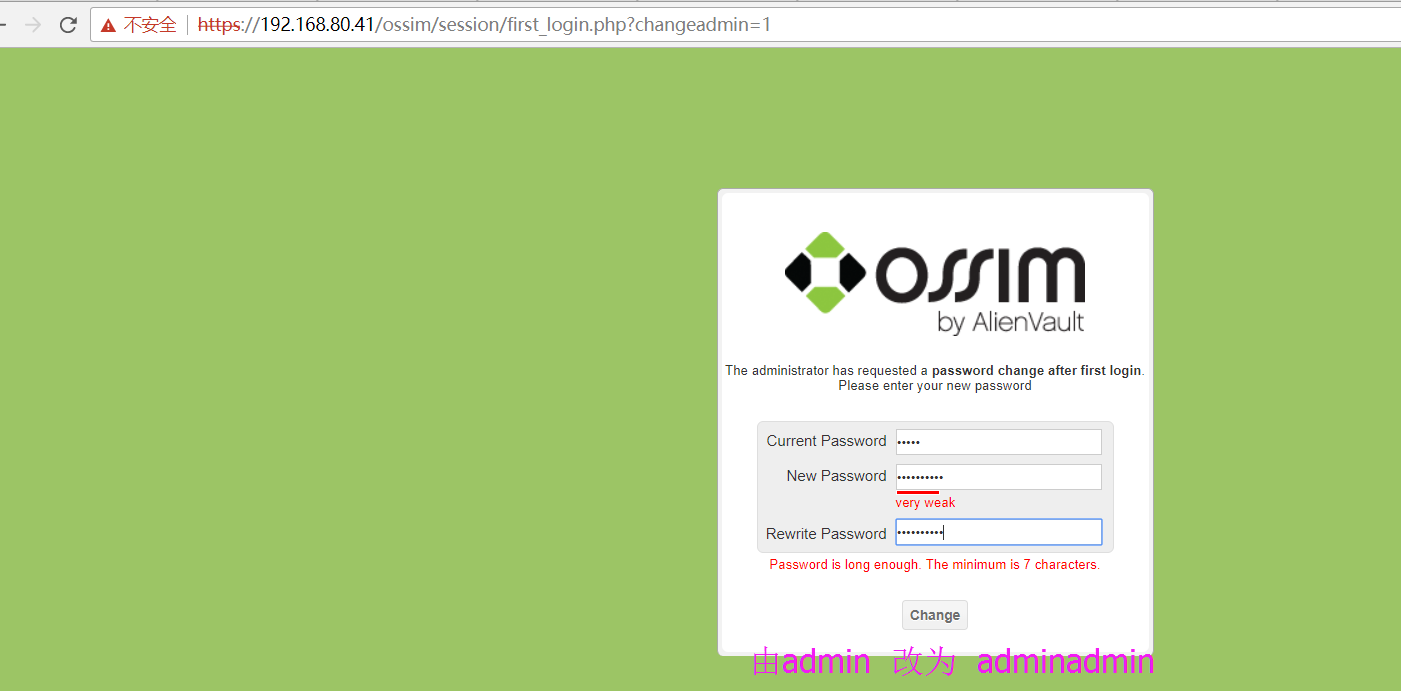Click the '不安全' security label

tap(150, 25)
